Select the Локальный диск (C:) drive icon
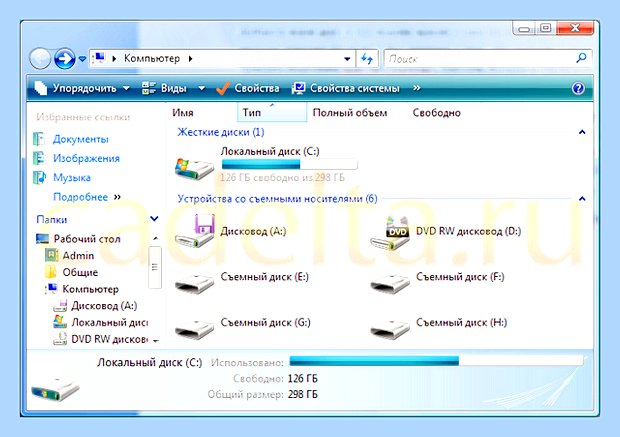The height and width of the screenshot is (437, 620). 194,169
